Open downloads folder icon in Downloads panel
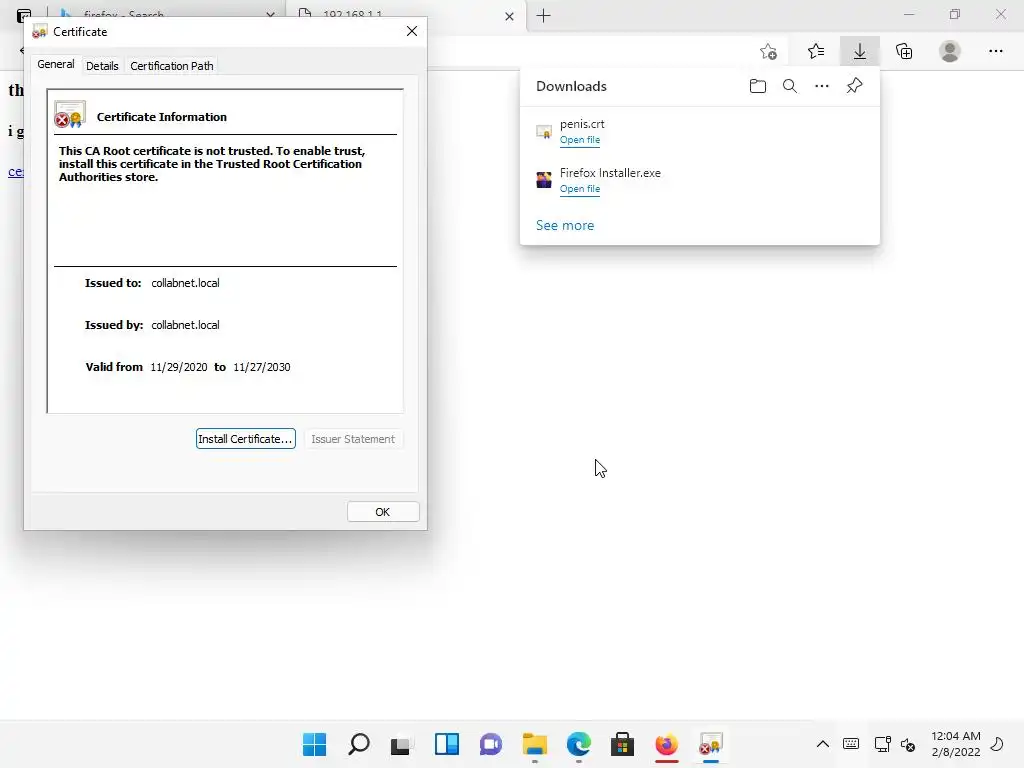 point(758,86)
